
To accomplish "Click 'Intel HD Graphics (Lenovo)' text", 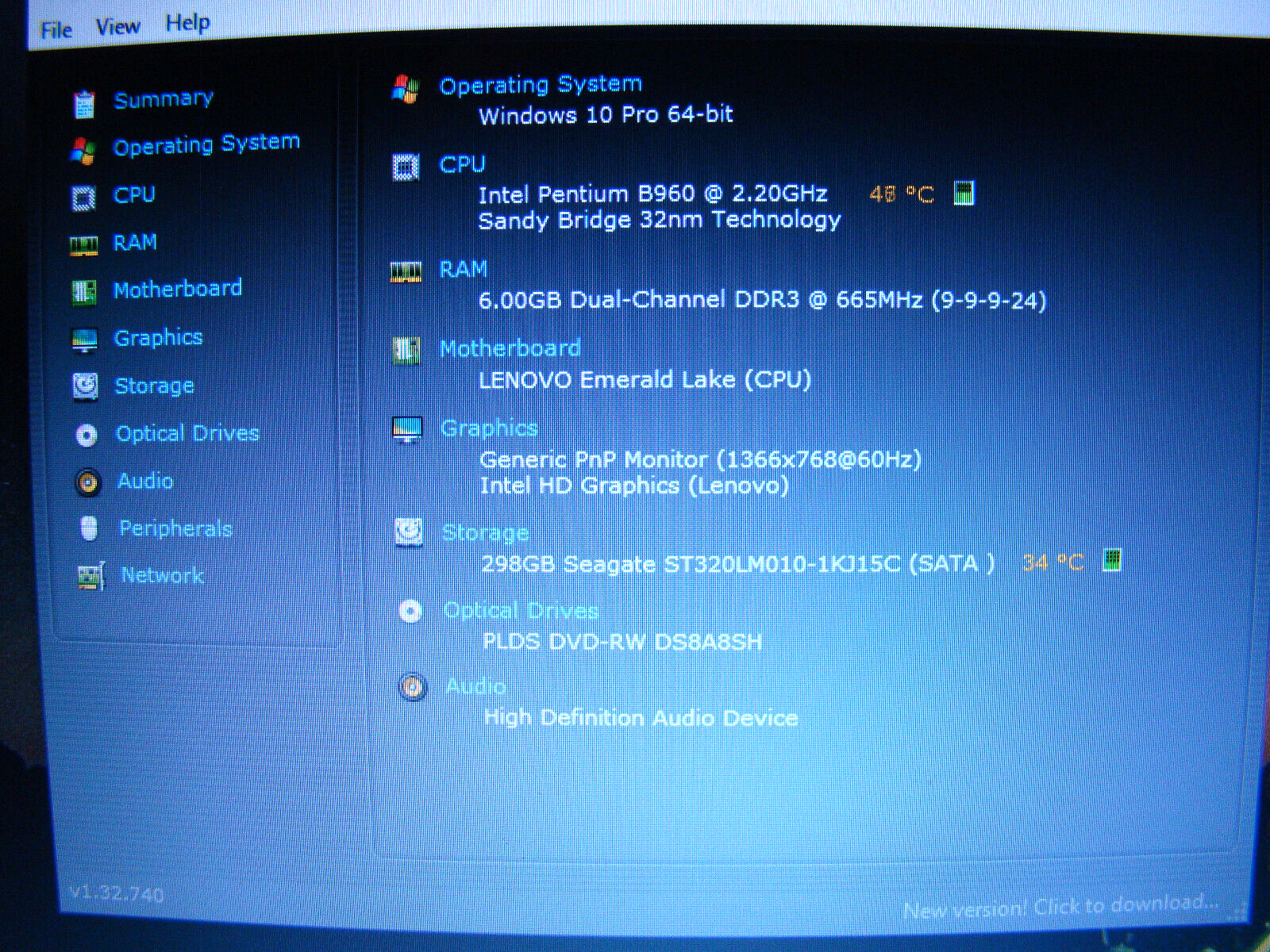I will click(635, 485).
